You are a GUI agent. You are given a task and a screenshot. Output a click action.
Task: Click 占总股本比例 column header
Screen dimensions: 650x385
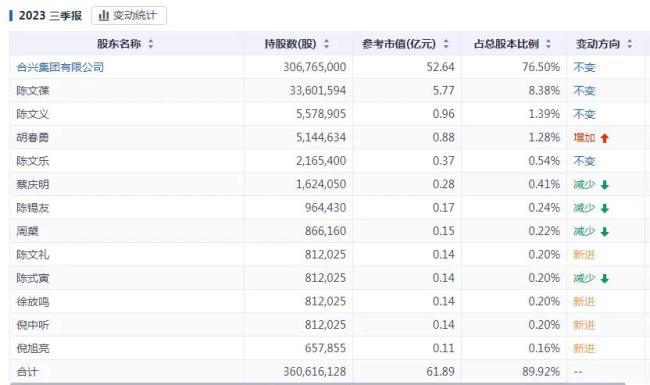(513, 44)
